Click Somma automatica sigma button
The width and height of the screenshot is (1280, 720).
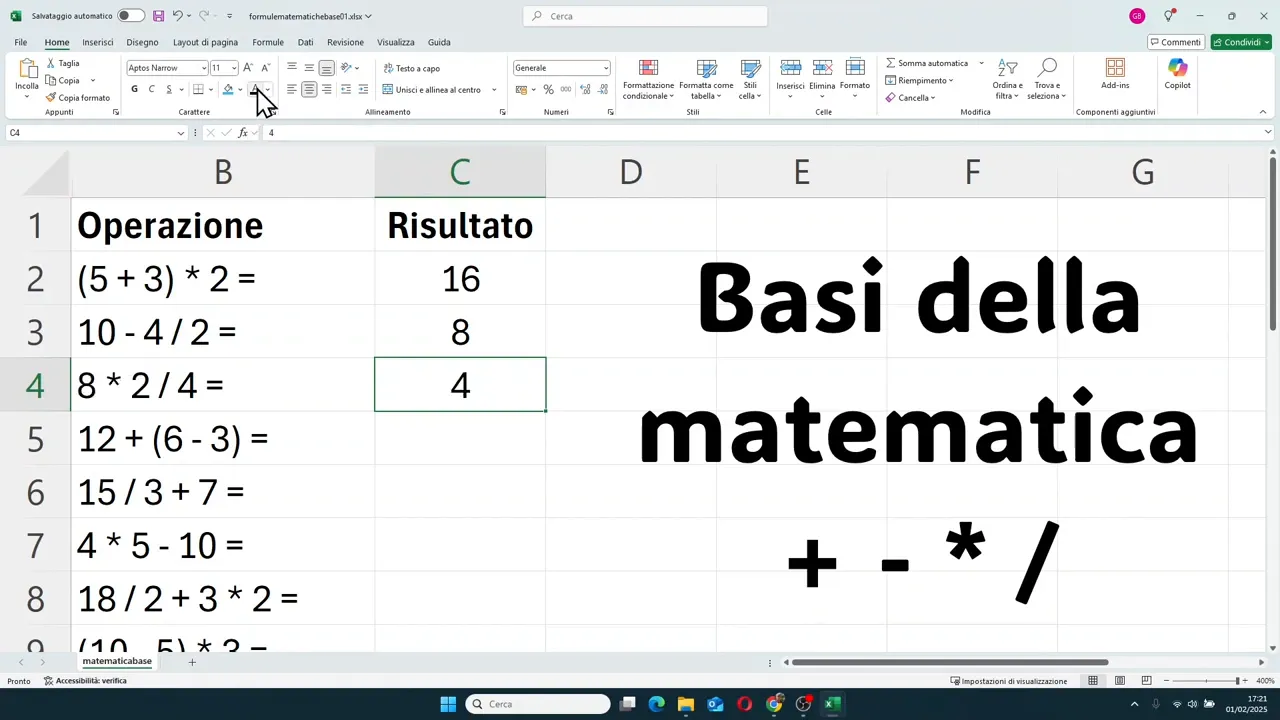coord(927,63)
